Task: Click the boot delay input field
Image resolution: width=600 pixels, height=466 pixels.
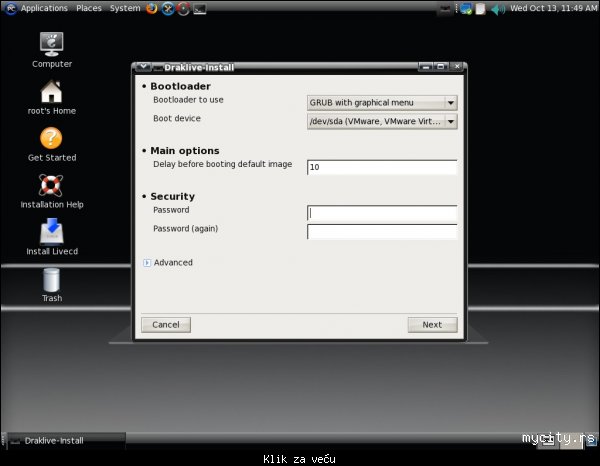Action: 382,167
